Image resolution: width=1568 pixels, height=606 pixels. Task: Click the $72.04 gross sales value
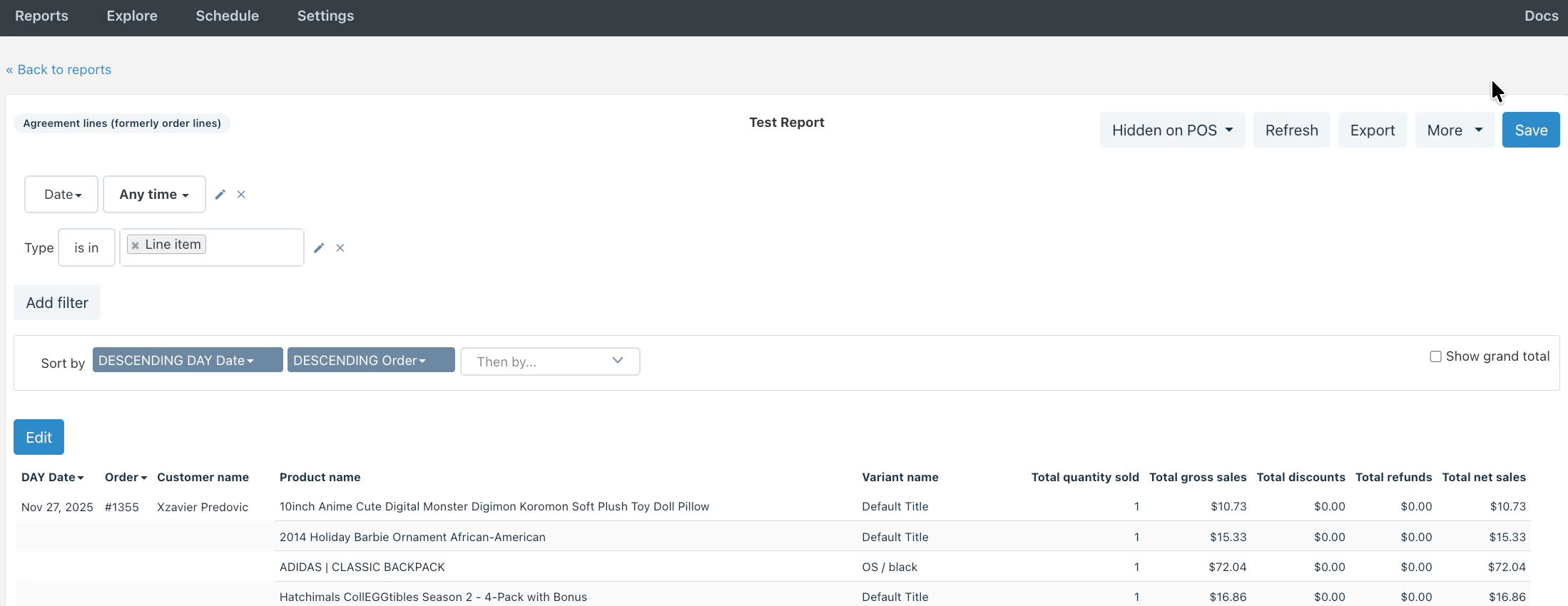click(1227, 568)
